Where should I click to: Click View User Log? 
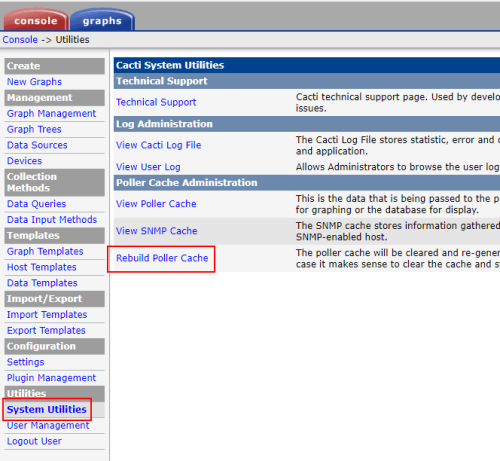pyautogui.click(x=148, y=167)
